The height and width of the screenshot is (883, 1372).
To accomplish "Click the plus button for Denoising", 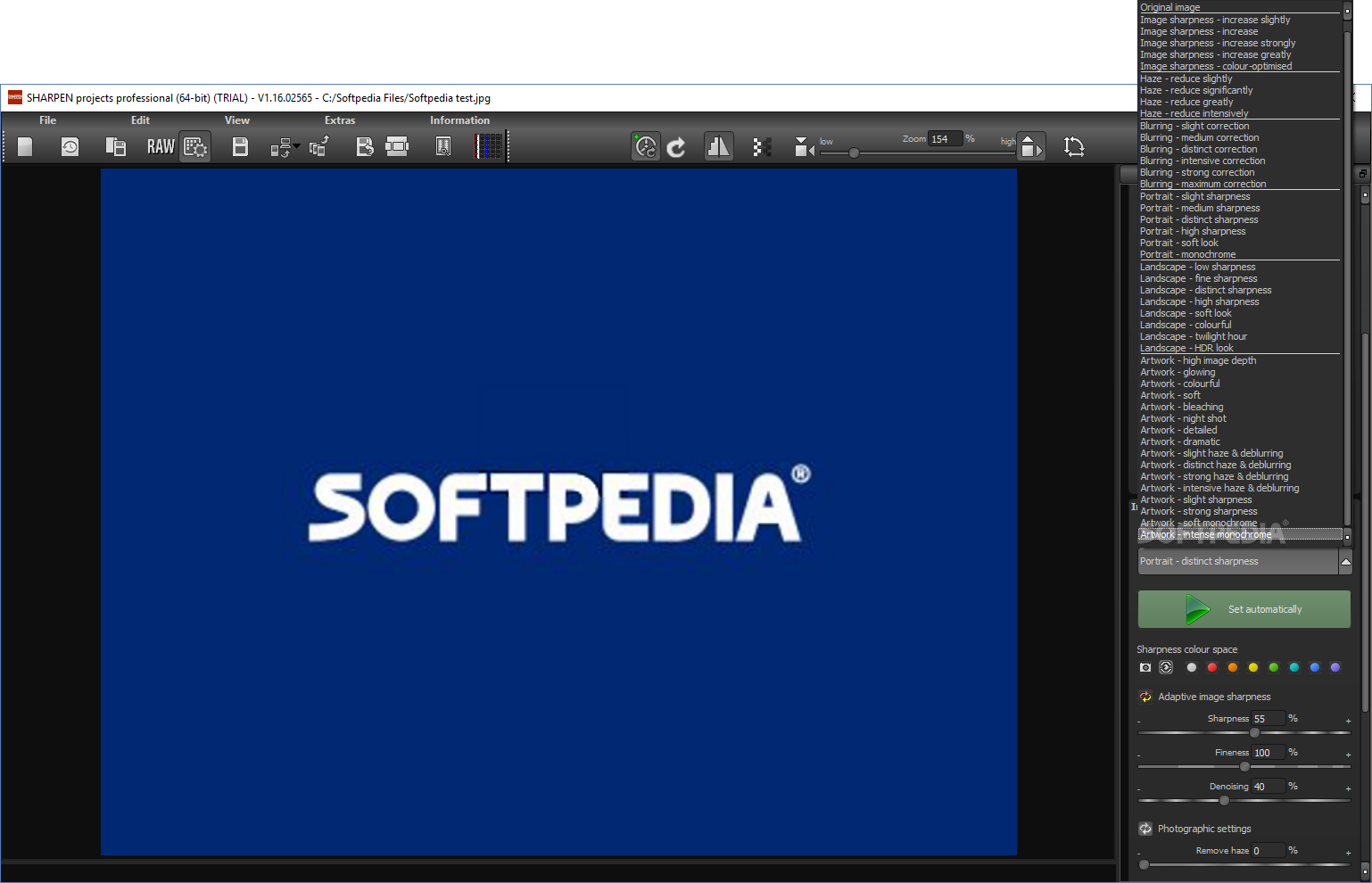I will [x=1348, y=788].
